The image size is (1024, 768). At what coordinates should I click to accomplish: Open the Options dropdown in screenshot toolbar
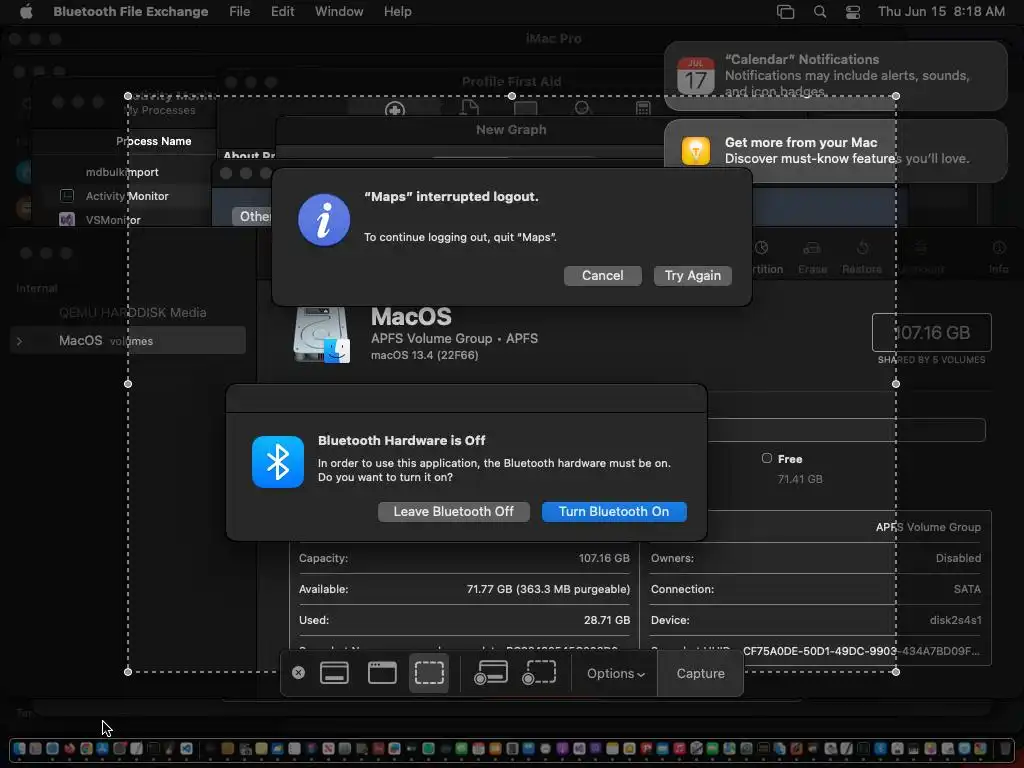point(615,673)
